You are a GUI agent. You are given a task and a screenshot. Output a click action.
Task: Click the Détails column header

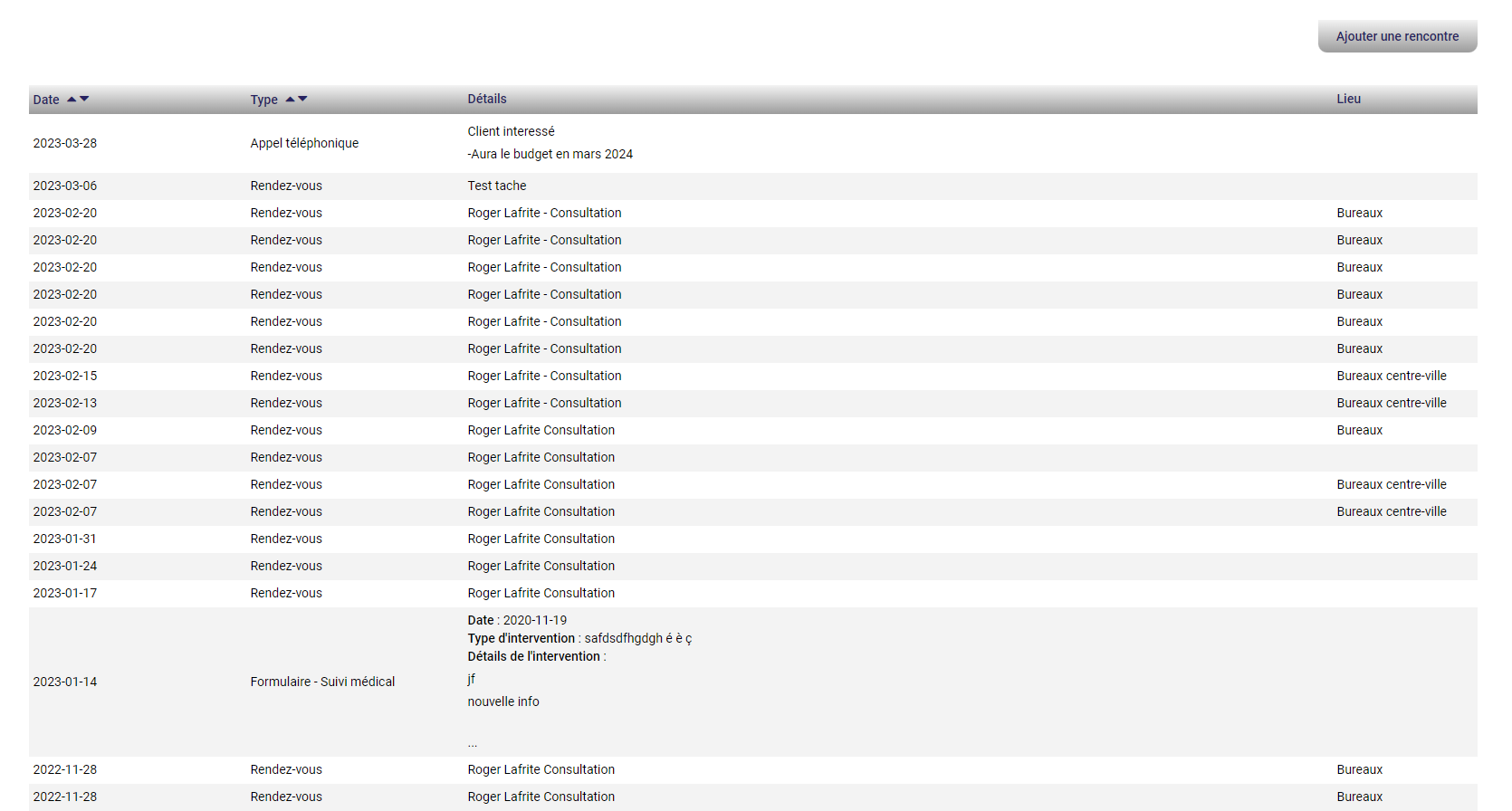coord(486,99)
